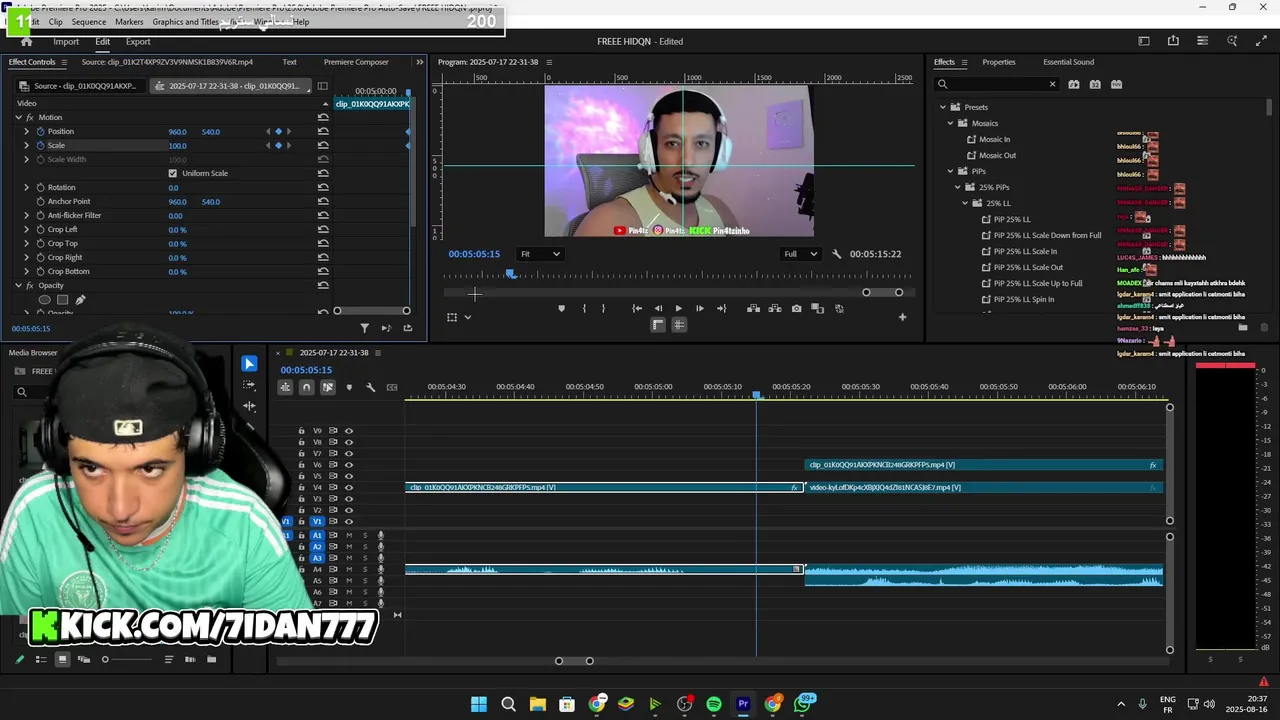Open Timeline display settings wrench
Image resolution: width=1280 pixels, height=720 pixels.
(370, 387)
